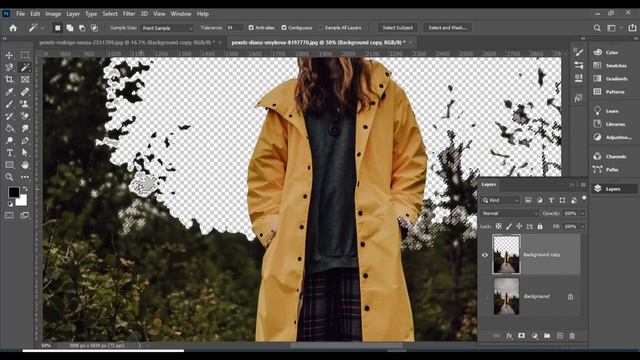Toggle the Contiguous checkbox

[284, 28]
